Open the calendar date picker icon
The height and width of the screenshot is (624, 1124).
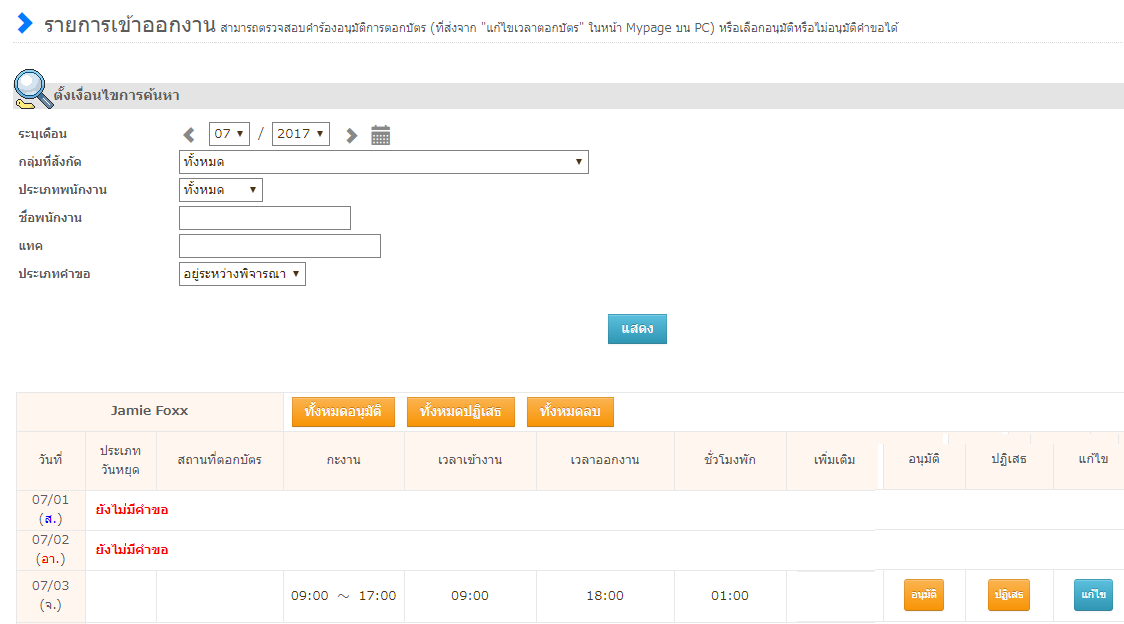pyautogui.click(x=380, y=135)
